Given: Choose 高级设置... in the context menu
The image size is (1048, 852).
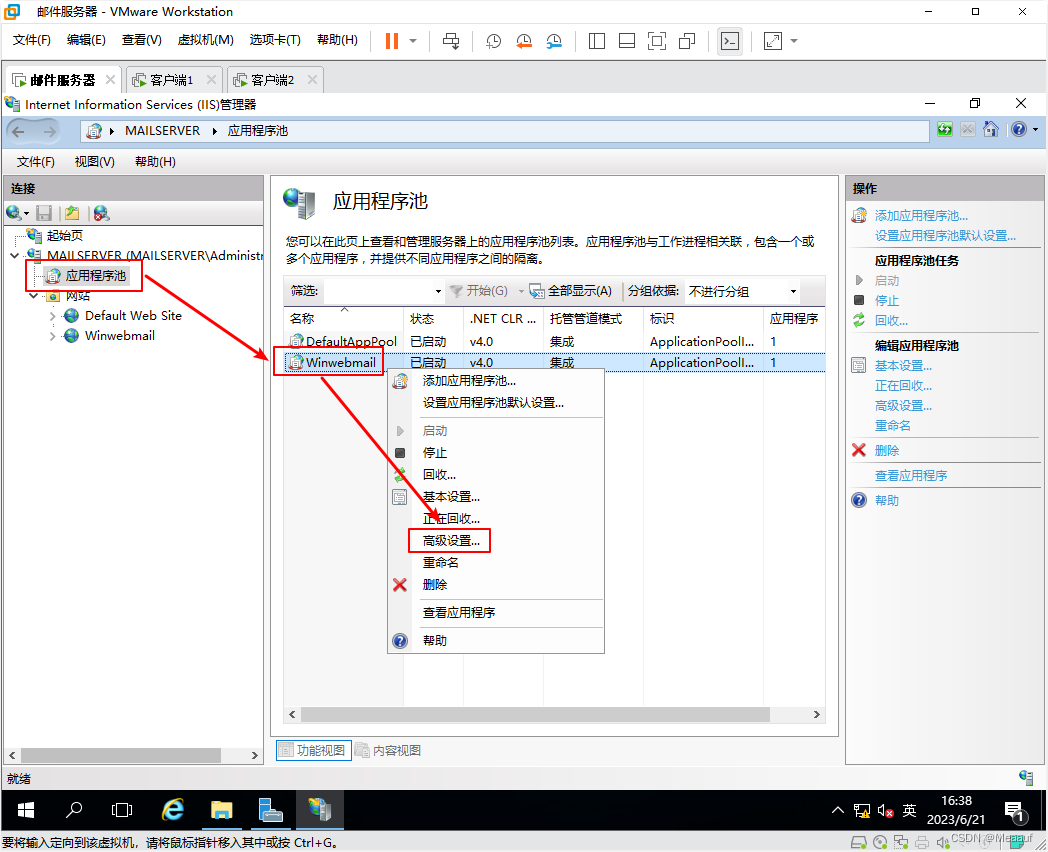Looking at the screenshot, I should 451,541.
